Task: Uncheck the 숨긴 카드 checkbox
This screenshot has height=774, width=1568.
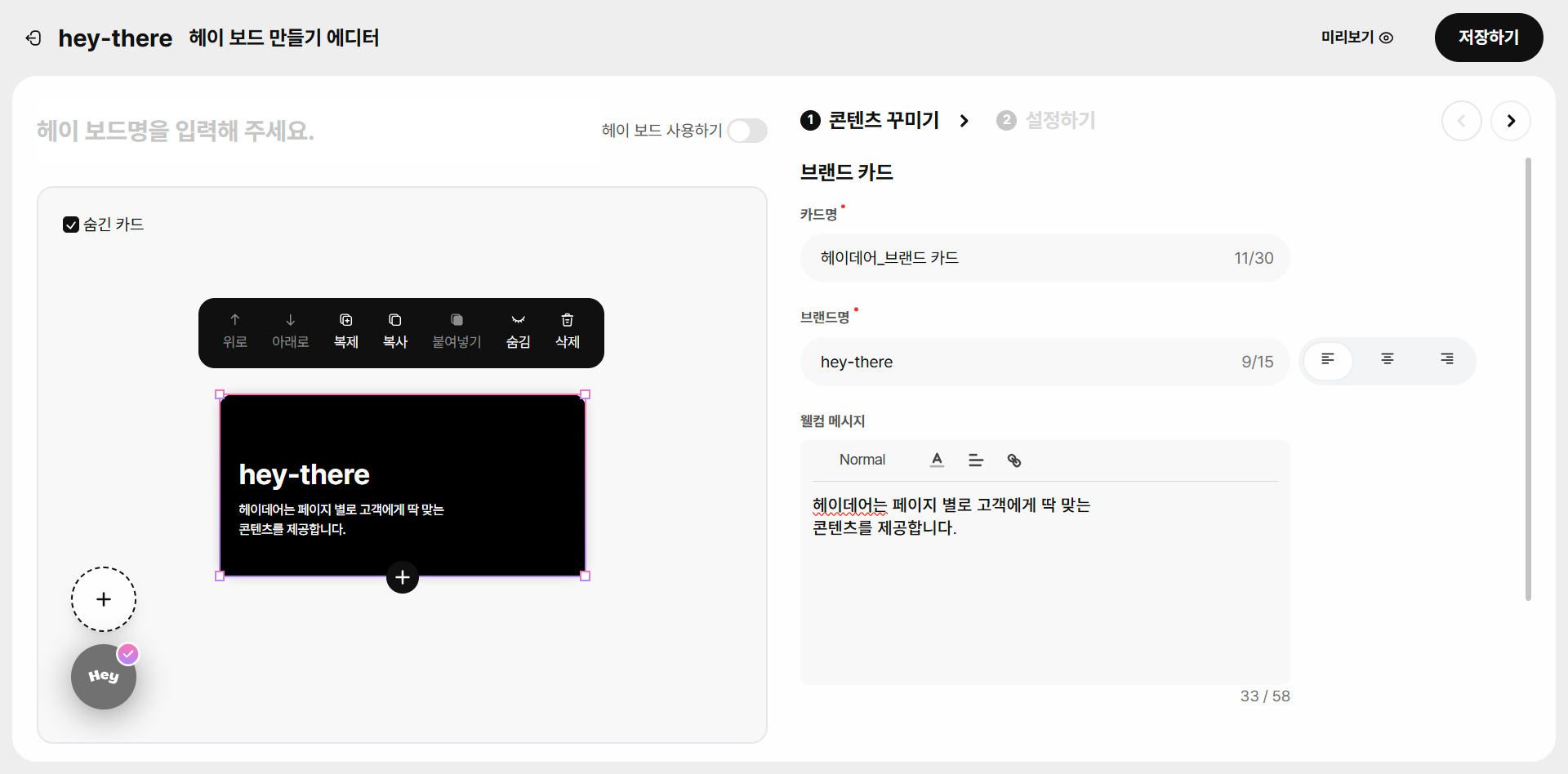Action: point(71,225)
